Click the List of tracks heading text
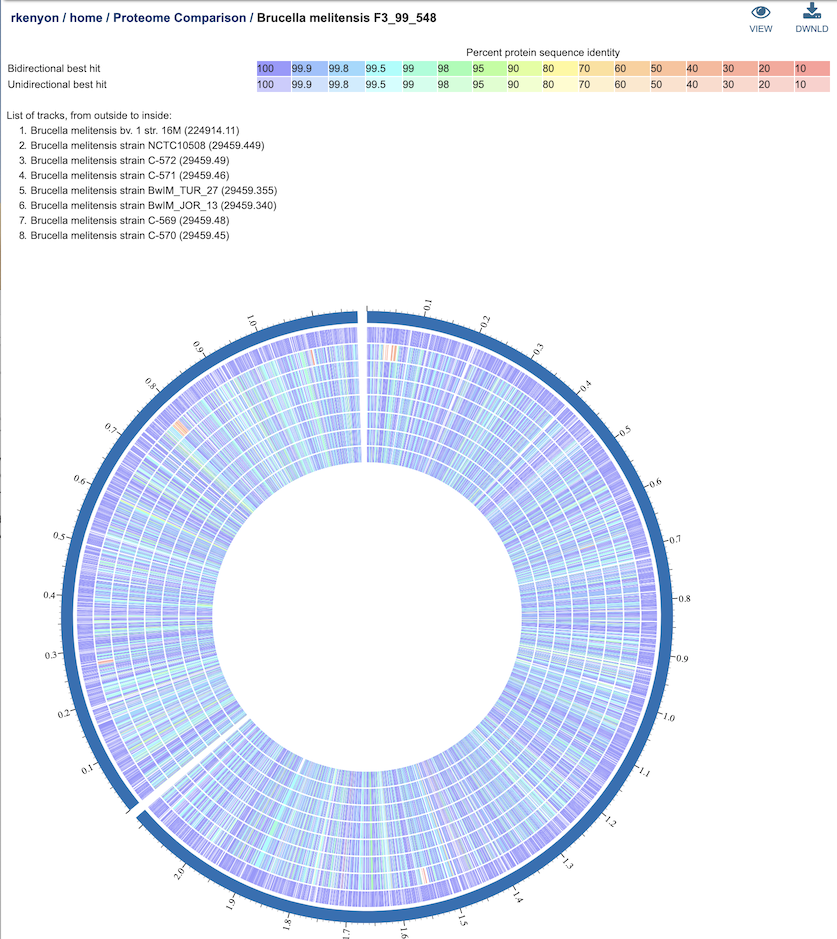Image resolution: width=837 pixels, height=939 pixels. pos(89,116)
